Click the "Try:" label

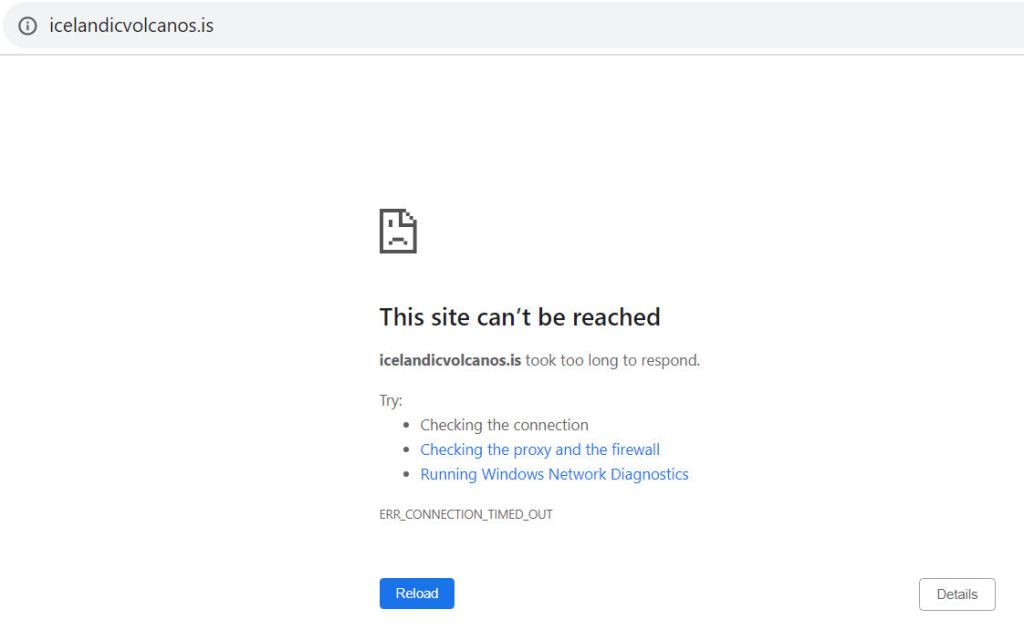tap(391, 400)
